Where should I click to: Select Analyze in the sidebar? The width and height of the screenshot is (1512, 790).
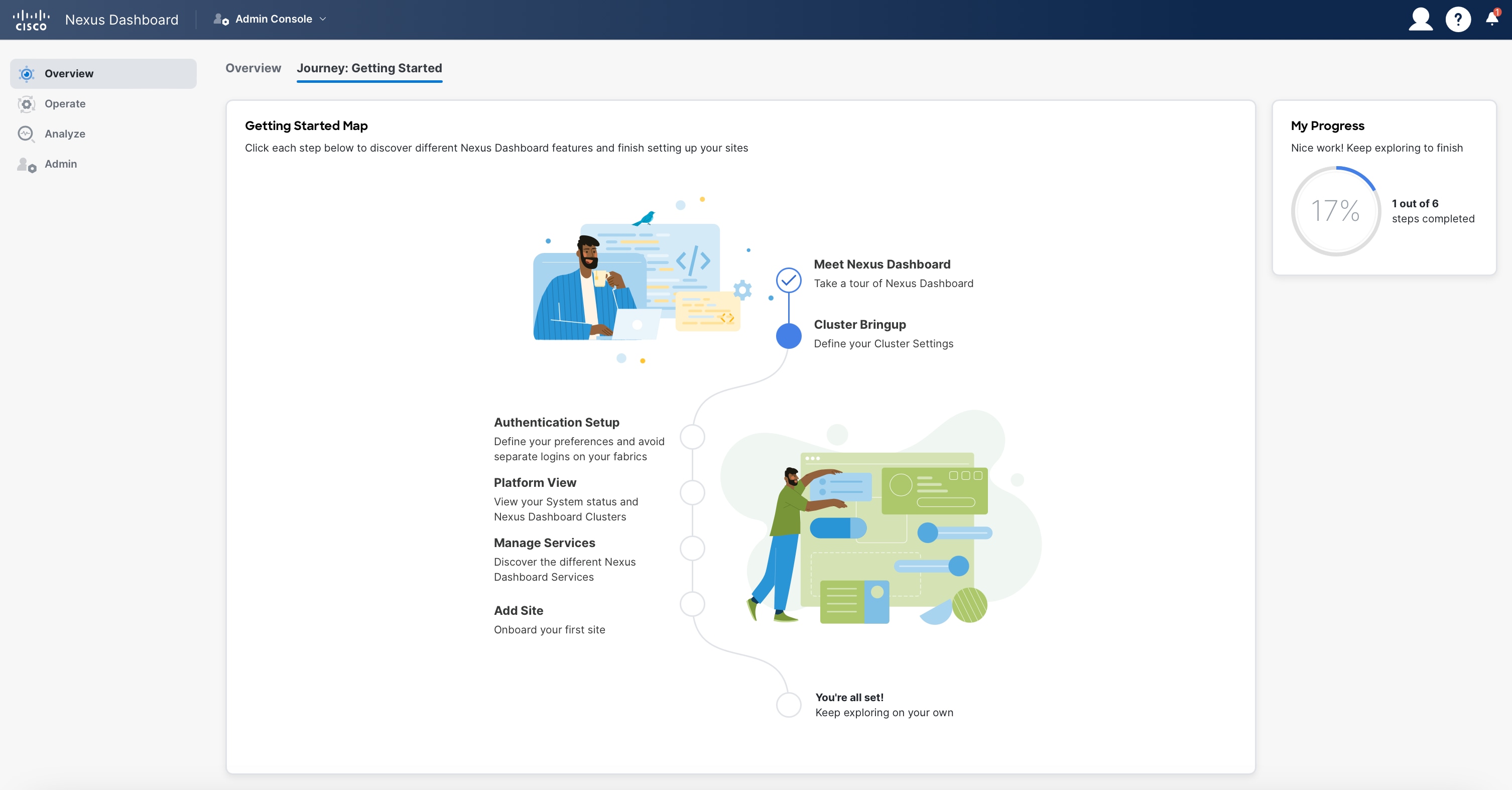pyautogui.click(x=103, y=134)
